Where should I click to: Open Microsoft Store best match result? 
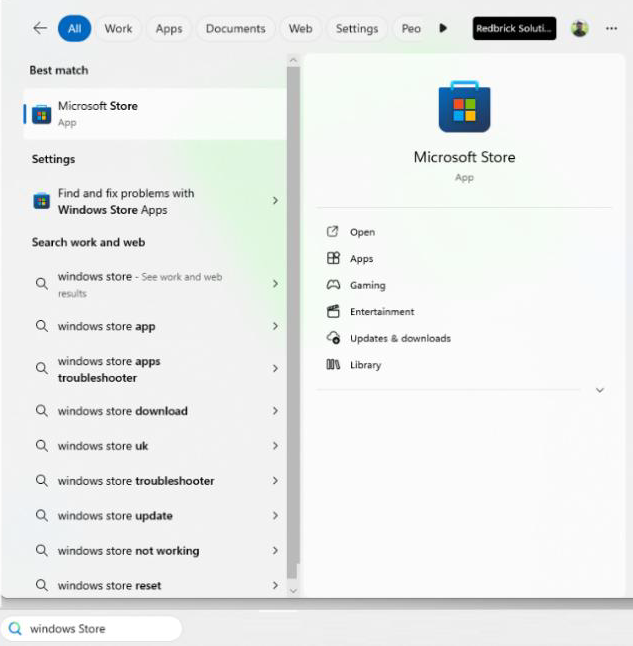[x=155, y=114]
